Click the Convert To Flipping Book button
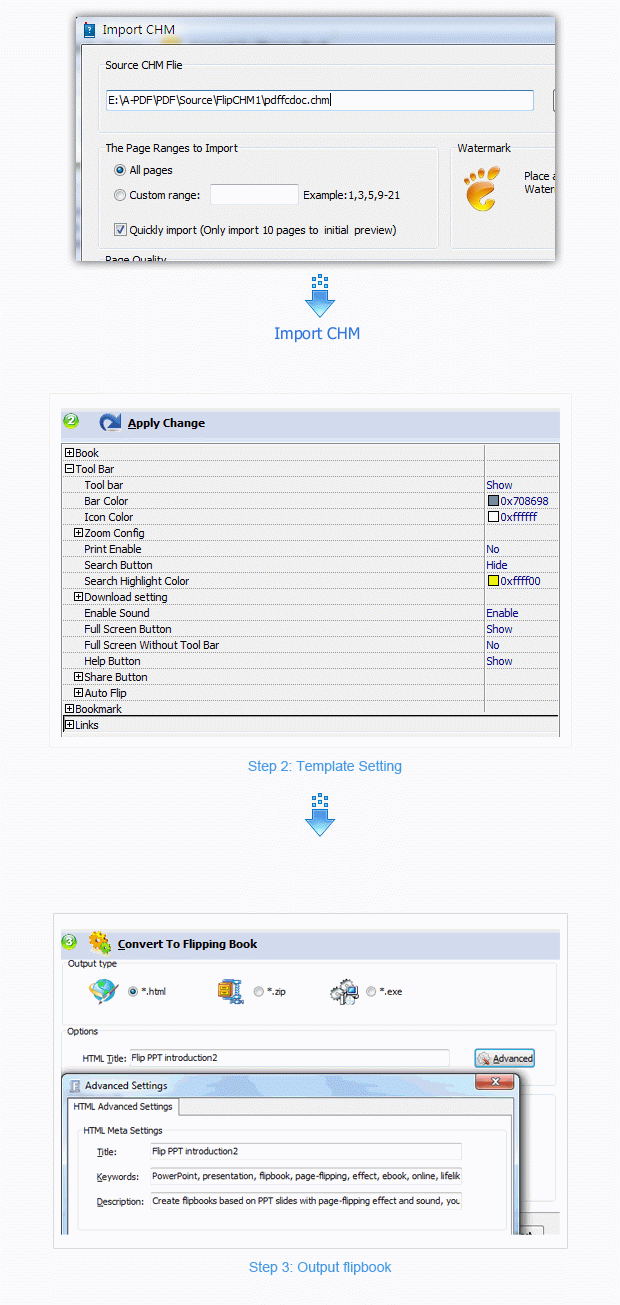620x1305 pixels. 187,943
